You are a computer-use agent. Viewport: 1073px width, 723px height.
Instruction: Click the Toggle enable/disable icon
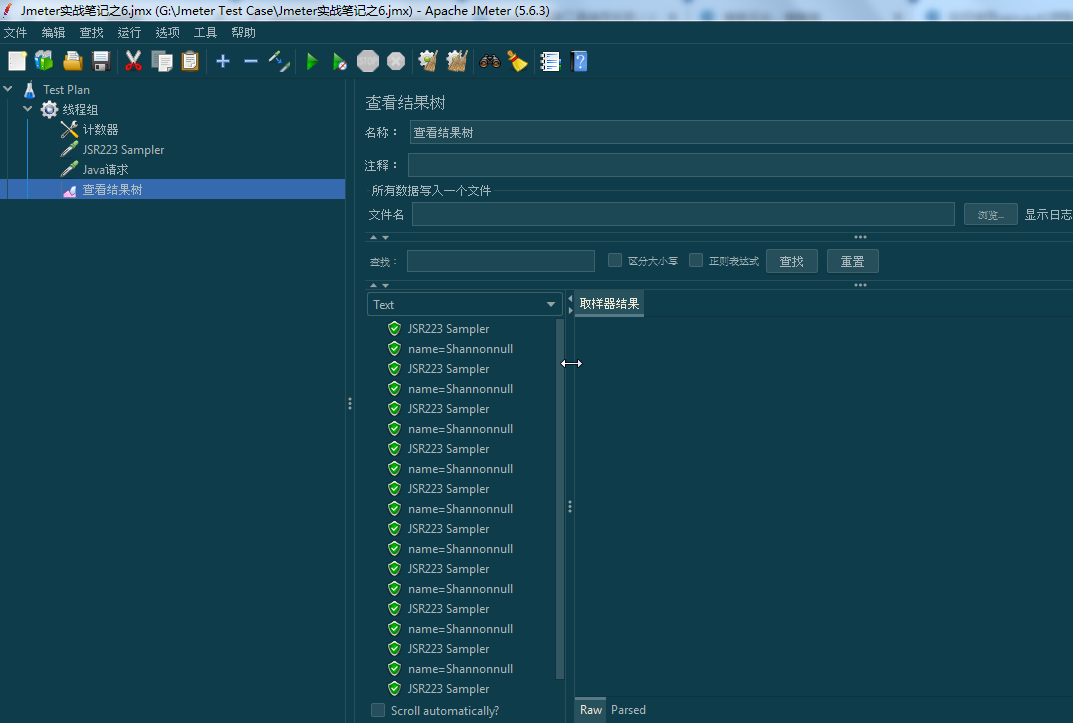279,62
